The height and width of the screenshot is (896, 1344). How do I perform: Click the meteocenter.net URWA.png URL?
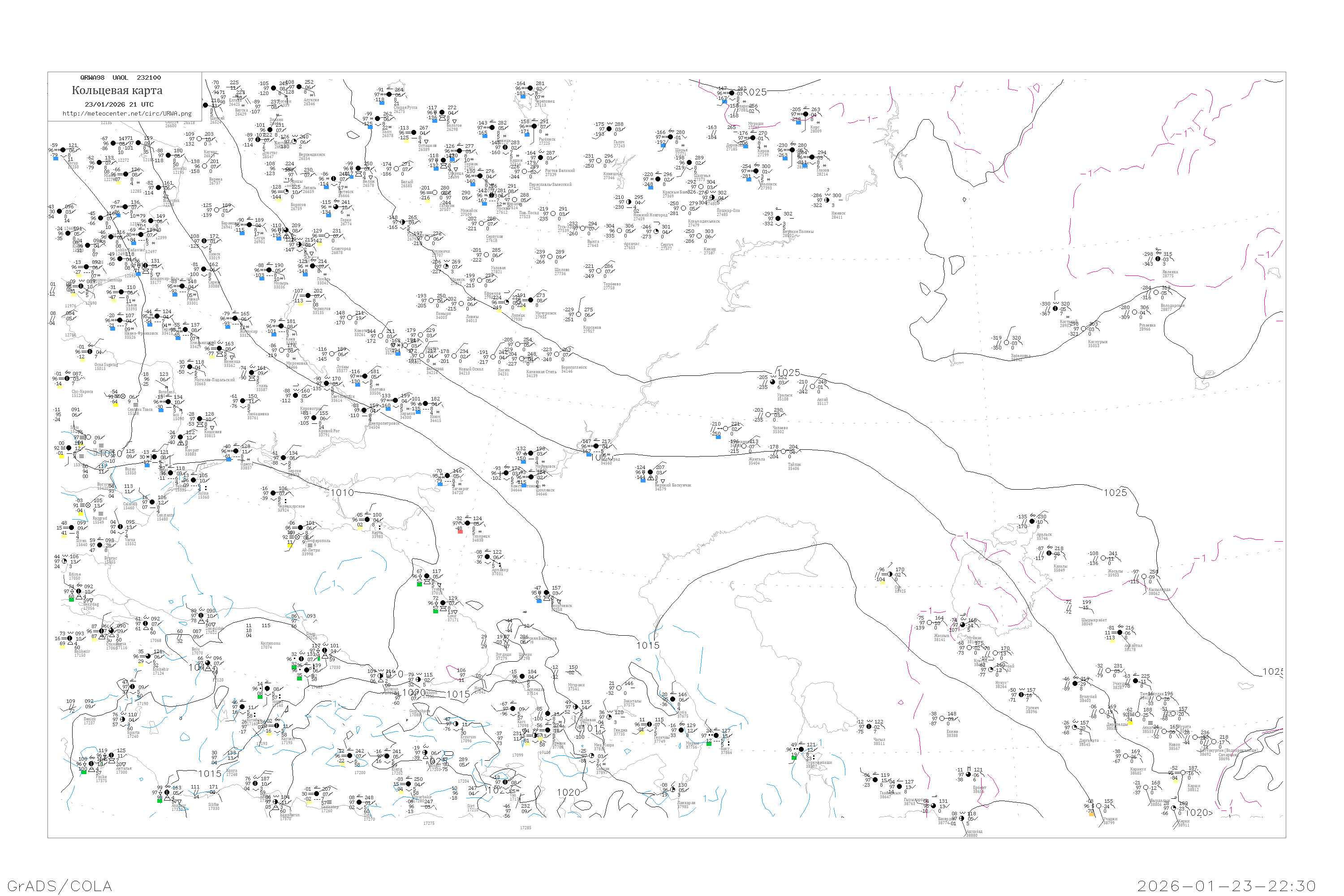click(x=127, y=113)
